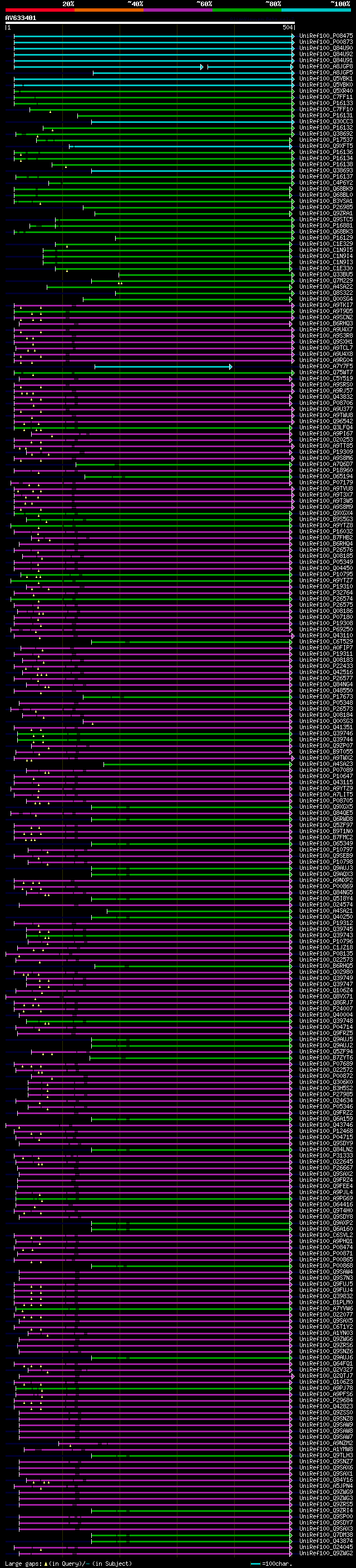The width and height of the screenshot is (356, 1568).
Task: Open hit UniRef100_C7FF11
Action: click(x=325, y=97)
